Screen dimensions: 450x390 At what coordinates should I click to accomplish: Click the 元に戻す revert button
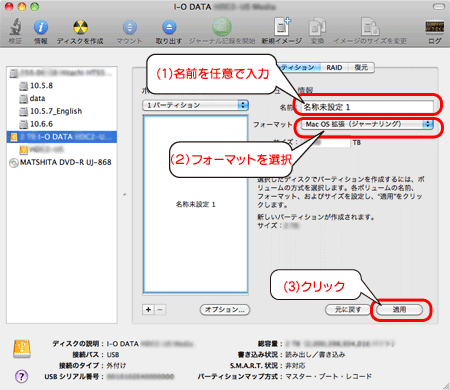coord(348,310)
